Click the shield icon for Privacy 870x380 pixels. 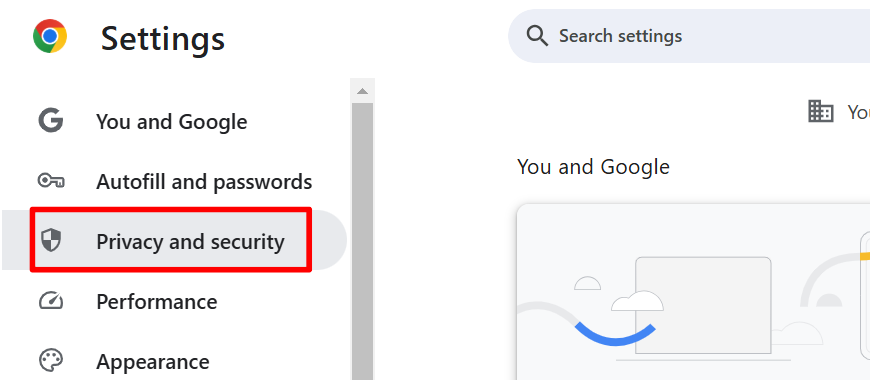click(51, 241)
